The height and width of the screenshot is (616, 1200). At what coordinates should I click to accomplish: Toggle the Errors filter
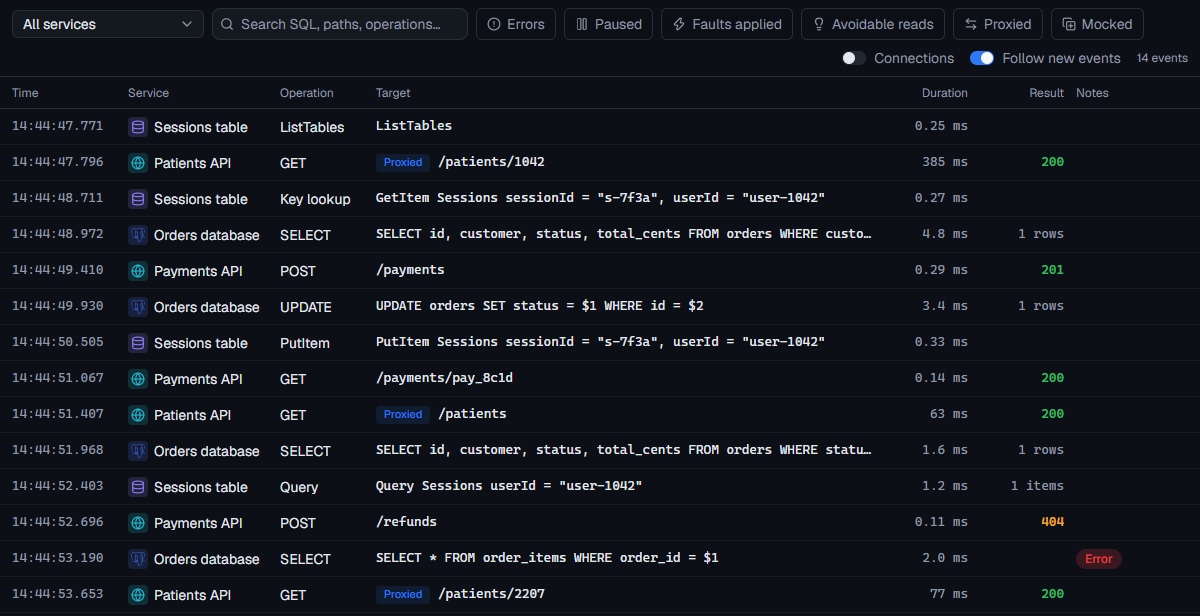(516, 24)
